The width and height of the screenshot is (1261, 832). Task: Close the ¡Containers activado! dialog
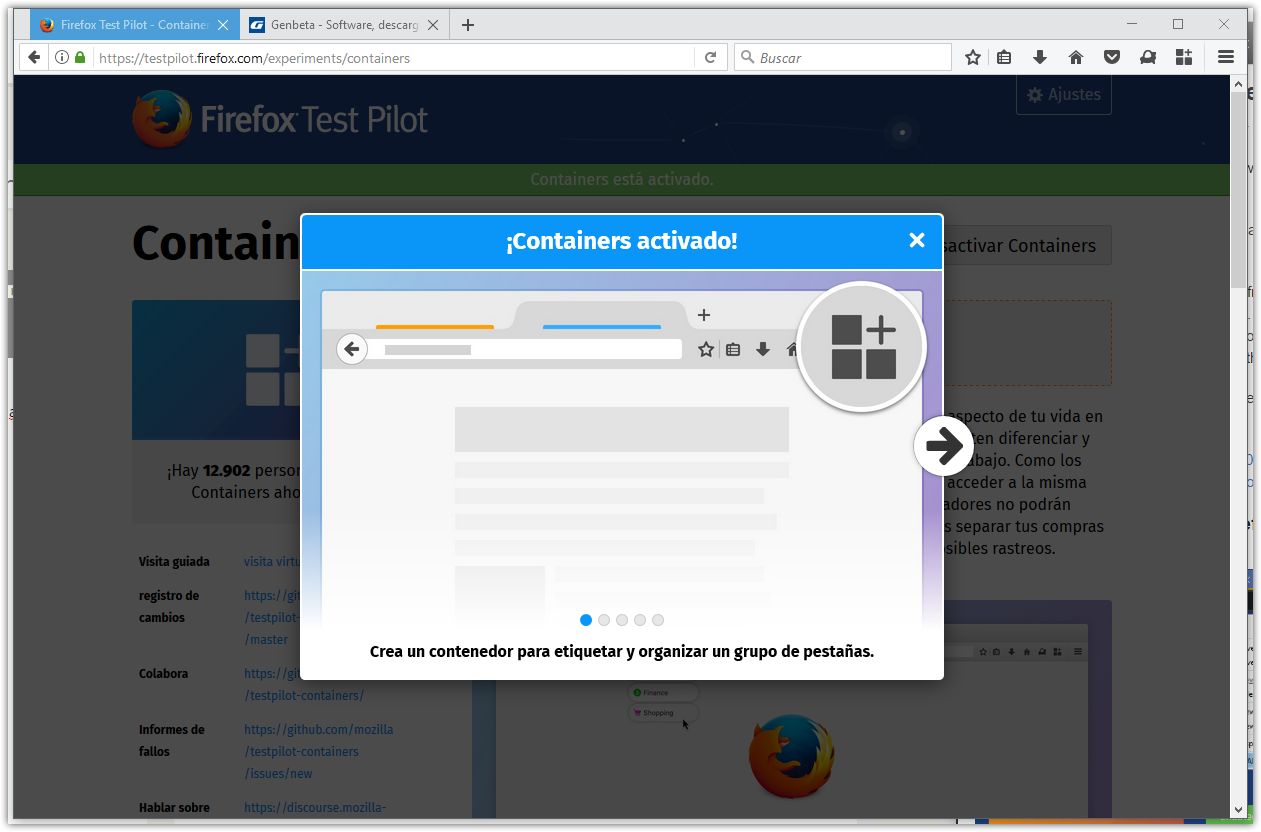point(917,240)
